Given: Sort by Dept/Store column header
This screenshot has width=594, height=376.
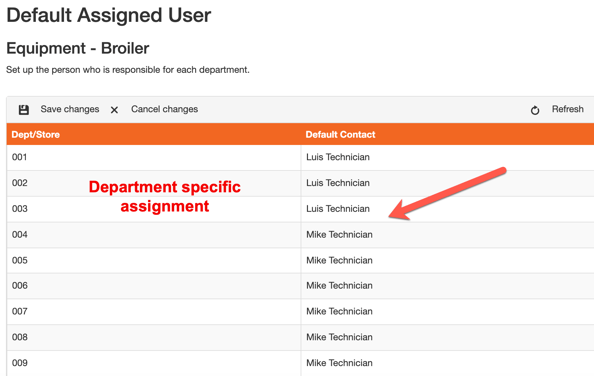Looking at the screenshot, I should point(36,134).
